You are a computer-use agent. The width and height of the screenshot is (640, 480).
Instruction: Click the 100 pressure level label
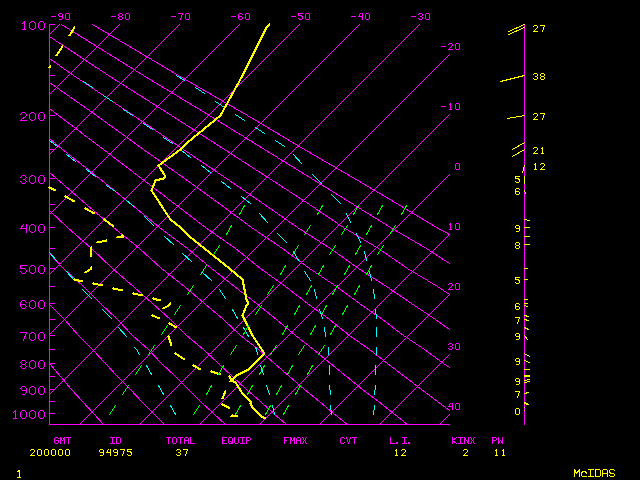point(33,25)
